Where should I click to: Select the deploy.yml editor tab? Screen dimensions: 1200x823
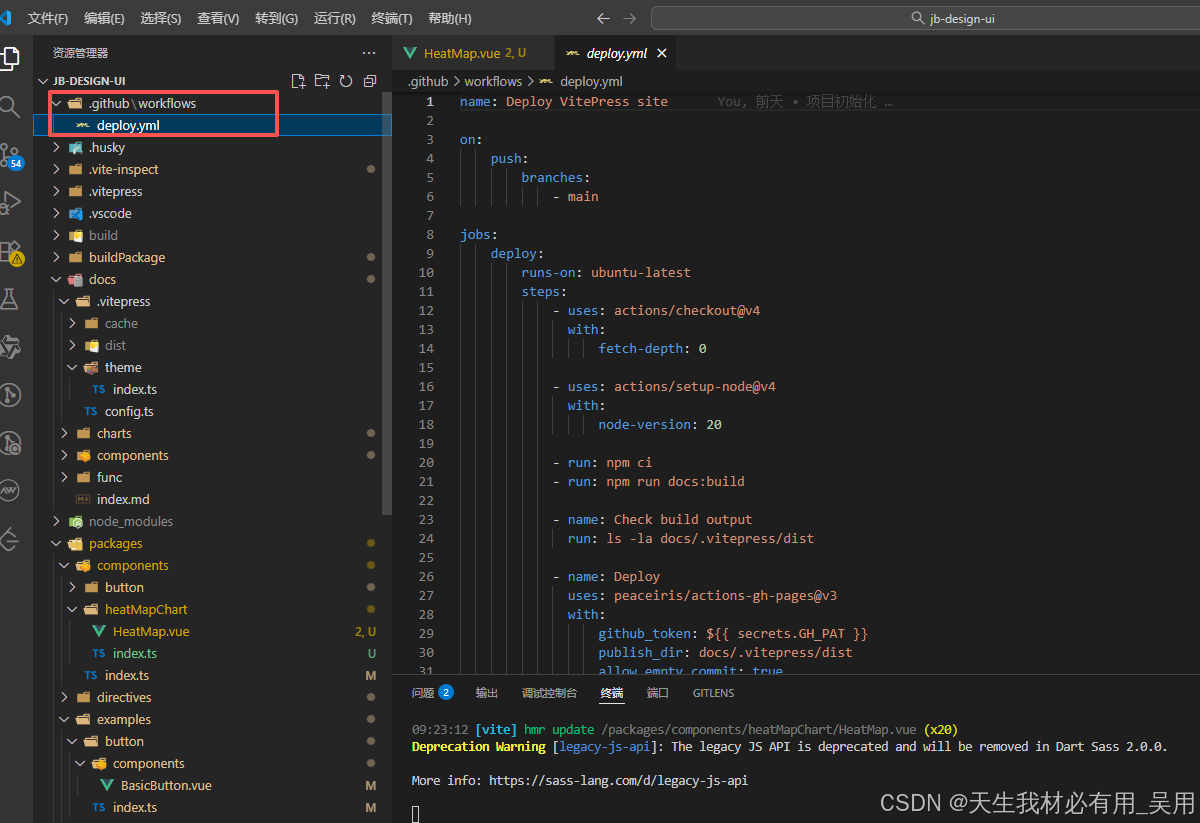pyautogui.click(x=615, y=53)
